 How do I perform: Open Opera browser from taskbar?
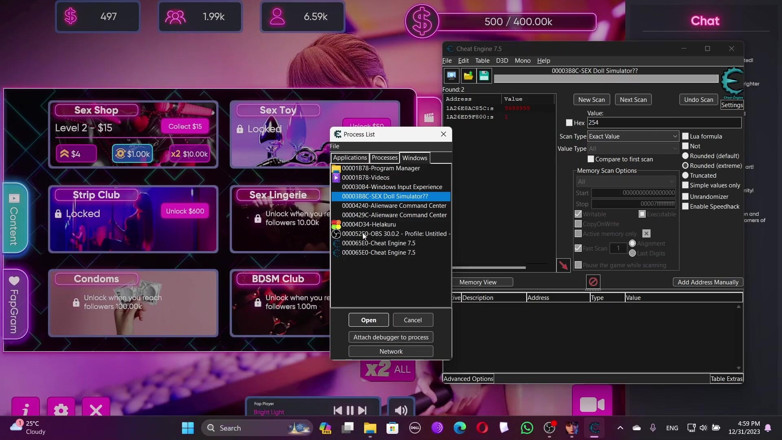click(482, 428)
